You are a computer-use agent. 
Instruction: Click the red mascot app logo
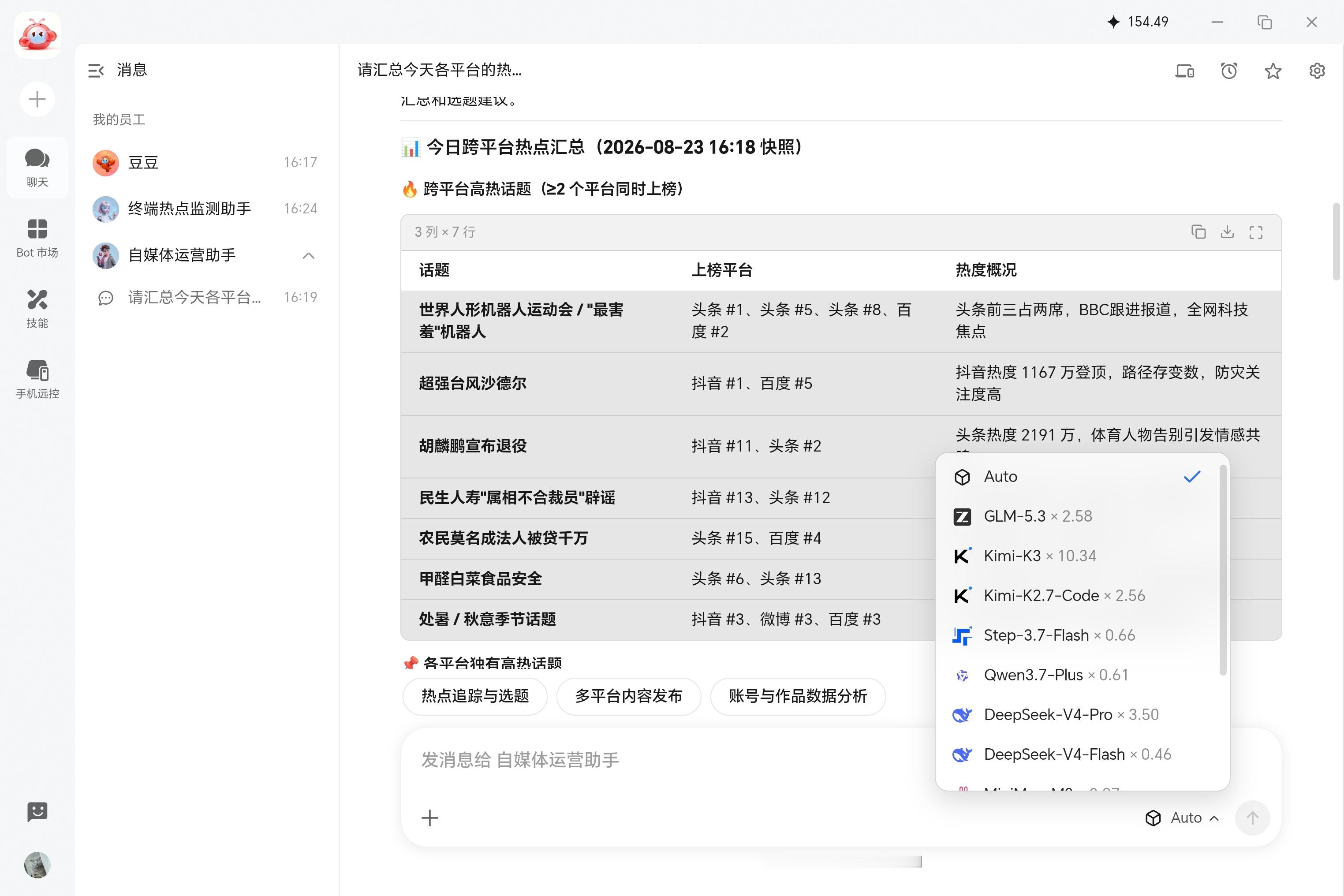click(x=37, y=35)
